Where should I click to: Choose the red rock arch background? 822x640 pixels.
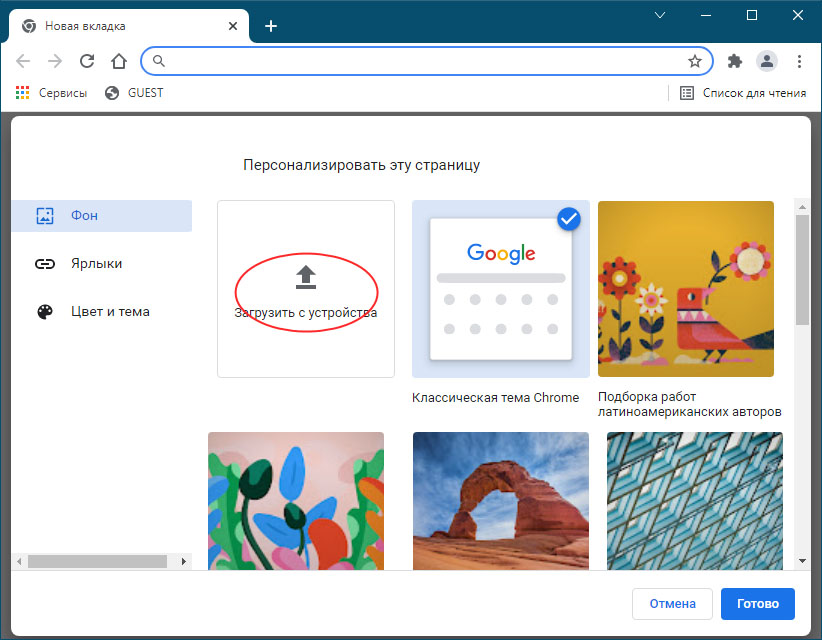(501, 501)
